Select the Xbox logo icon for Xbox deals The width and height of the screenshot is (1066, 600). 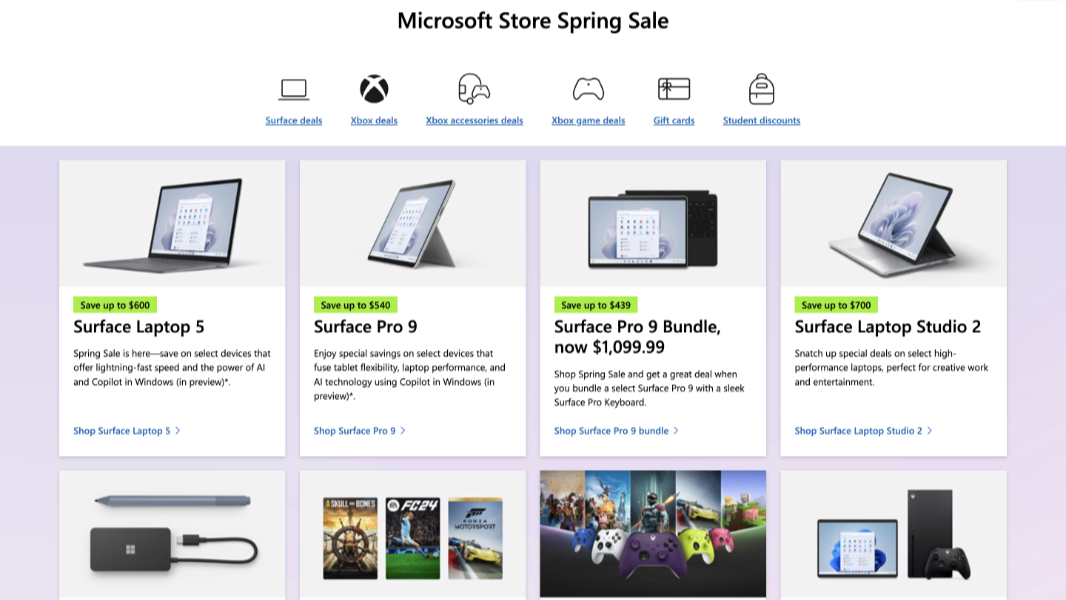tap(373, 88)
